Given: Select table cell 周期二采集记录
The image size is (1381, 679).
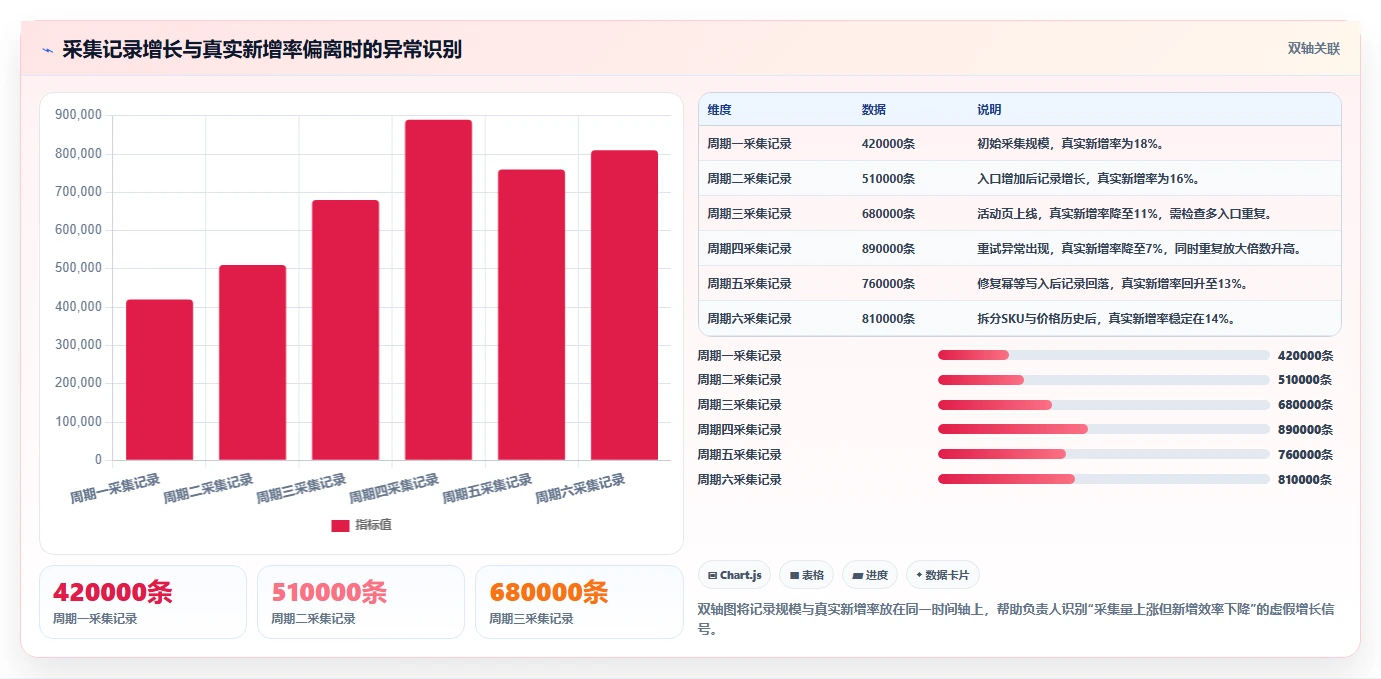Looking at the screenshot, I should (x=749, y=179).
